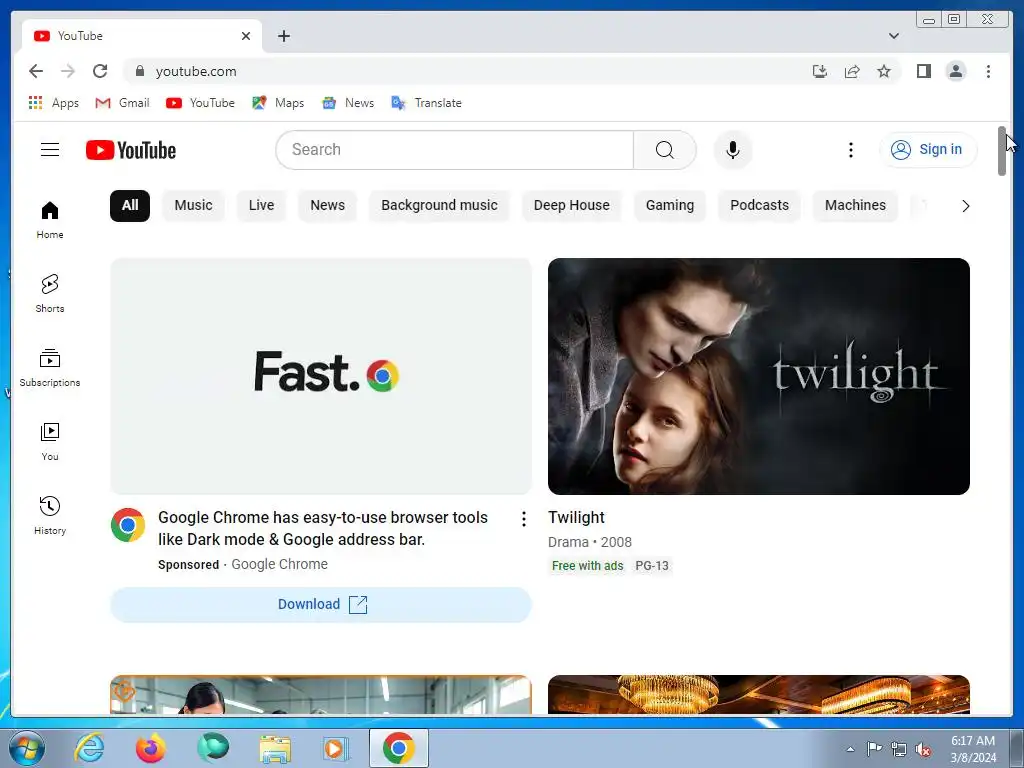Open Shorts from the sidebar
This screenshot has height=768, width=1024.
pos(50,294)
